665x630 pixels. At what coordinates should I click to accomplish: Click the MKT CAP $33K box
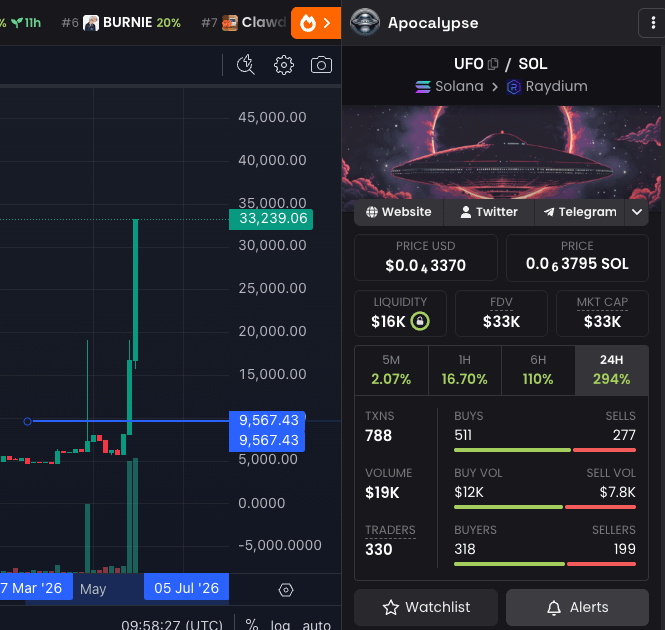[602, 314]
